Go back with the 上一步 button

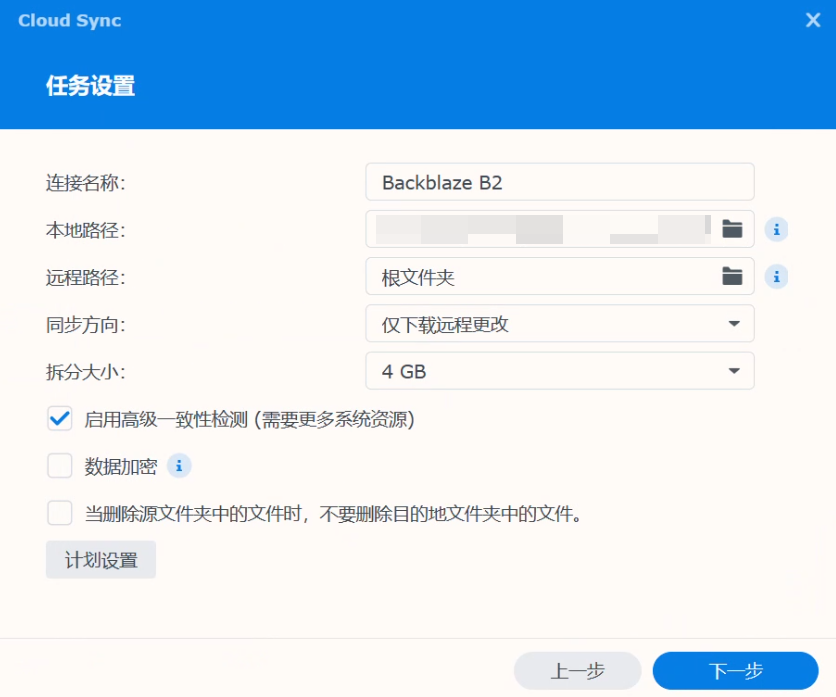tap(577, 671)
